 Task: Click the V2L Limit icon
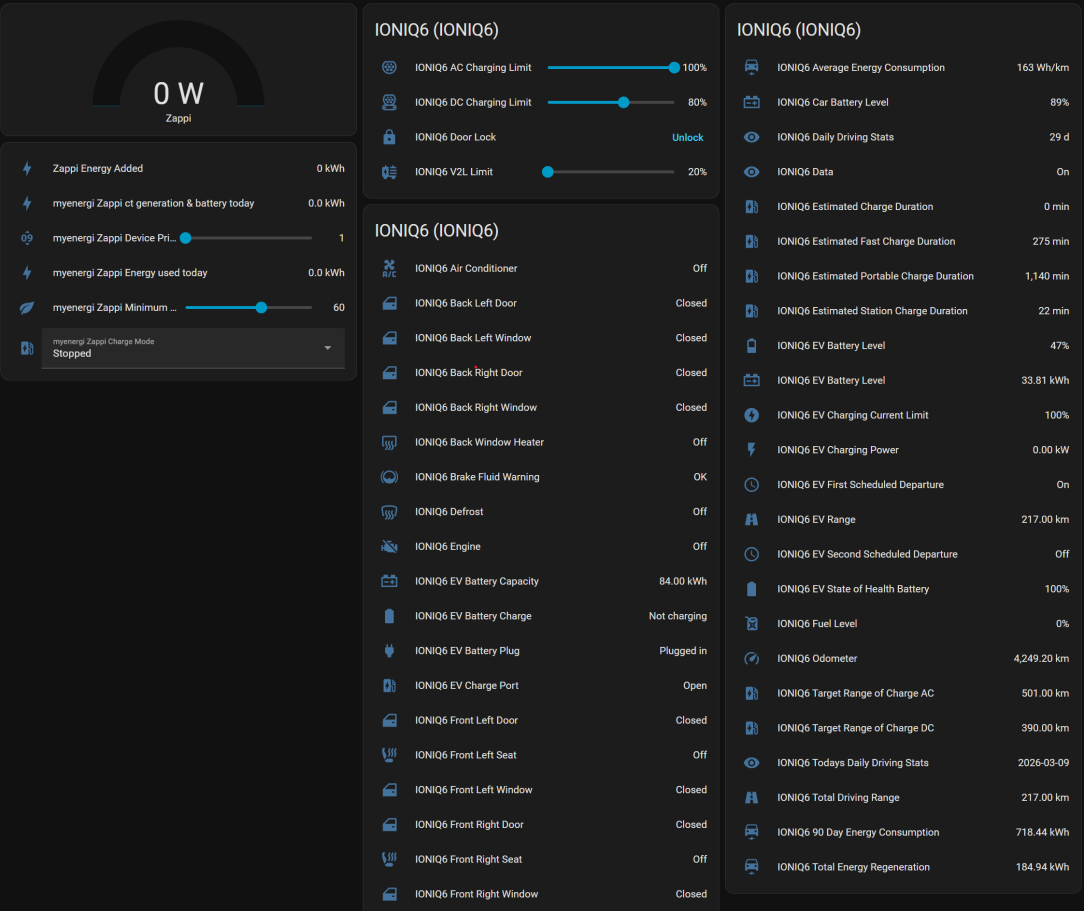(x=389, y=171)
